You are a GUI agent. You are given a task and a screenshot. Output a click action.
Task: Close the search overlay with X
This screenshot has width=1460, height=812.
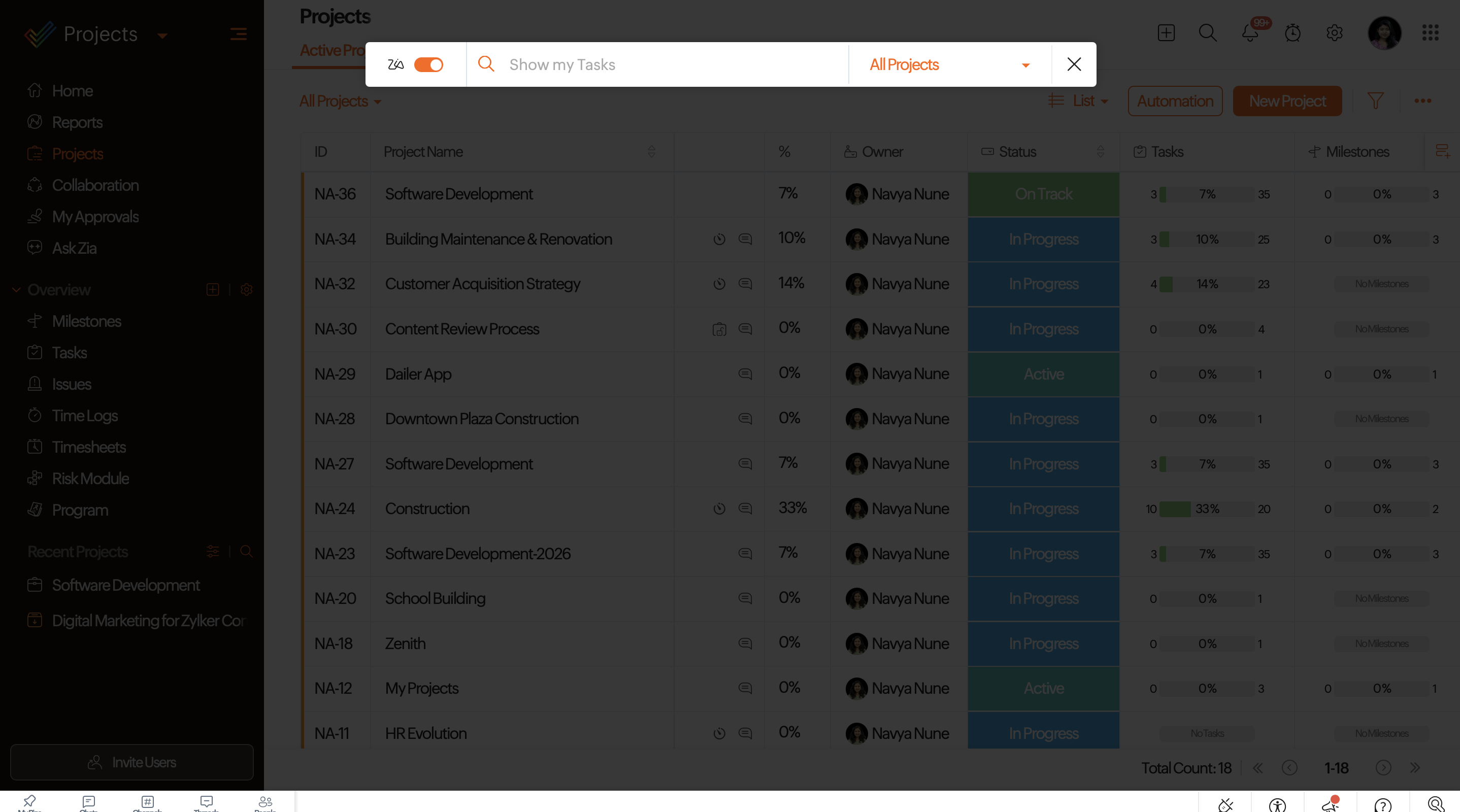pyautogui.click(x=1074, y=64)
